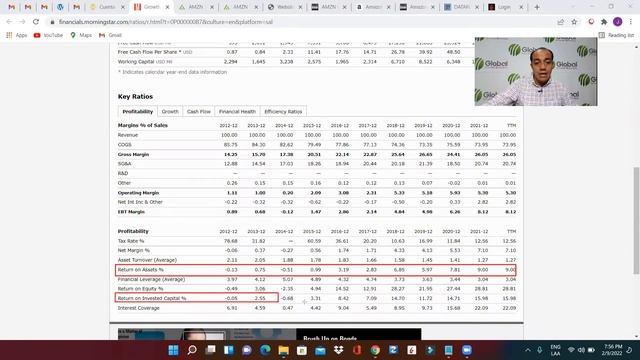Open Microsoft Store from the taskbar
Screen dimensions: 640x360
(x=302, y=350)
